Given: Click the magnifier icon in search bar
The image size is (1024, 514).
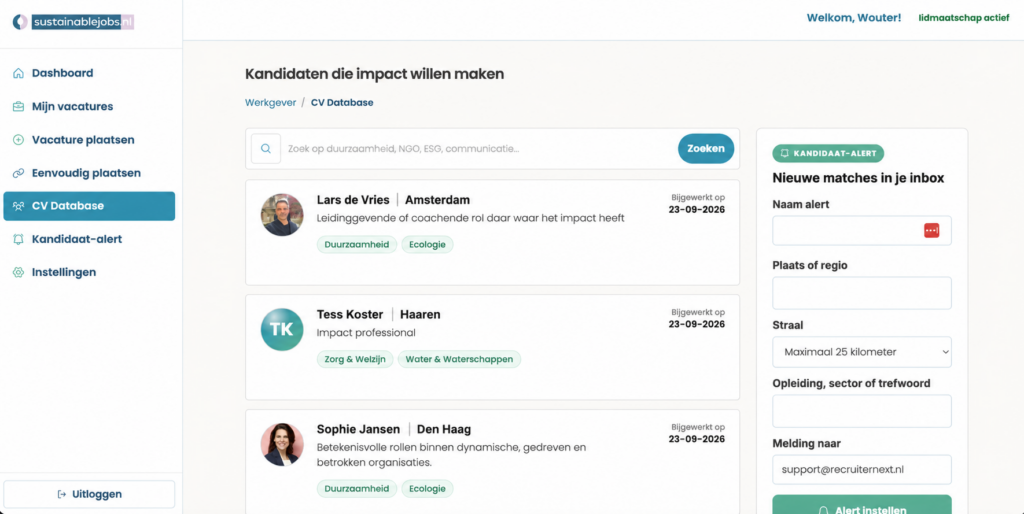Looking at the screenshot, I should (x=266, y=148).
